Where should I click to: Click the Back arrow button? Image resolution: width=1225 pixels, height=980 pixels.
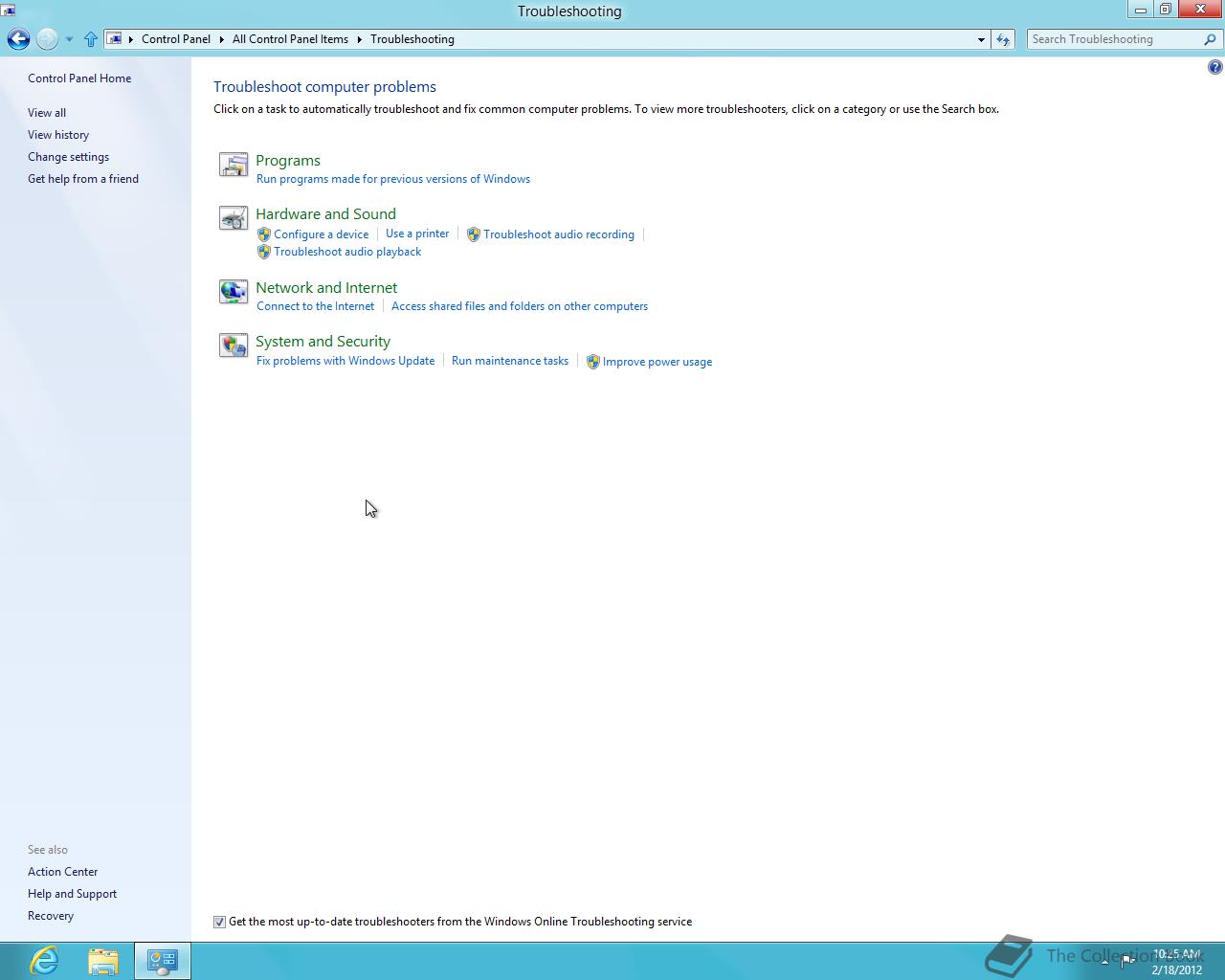(x=18, y=39)
